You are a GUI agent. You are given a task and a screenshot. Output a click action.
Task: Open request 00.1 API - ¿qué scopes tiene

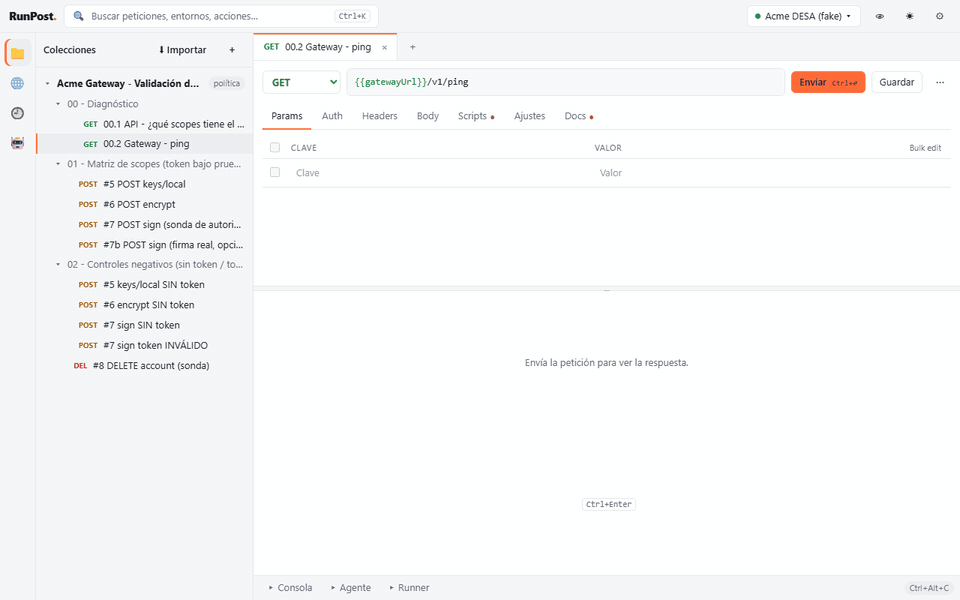click(144, 124)
